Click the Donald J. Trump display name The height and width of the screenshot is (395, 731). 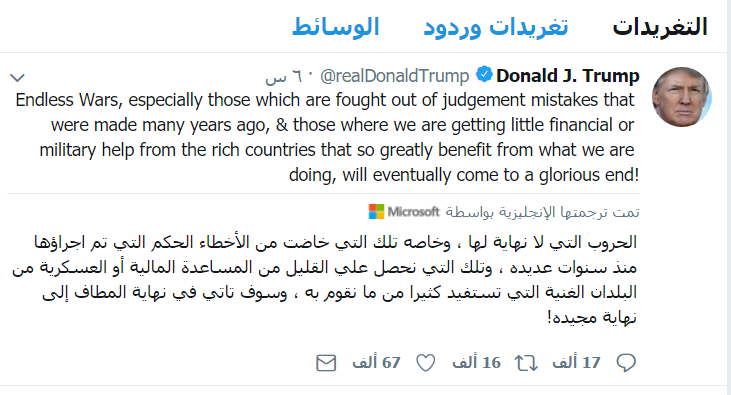(x=568, y=76)
